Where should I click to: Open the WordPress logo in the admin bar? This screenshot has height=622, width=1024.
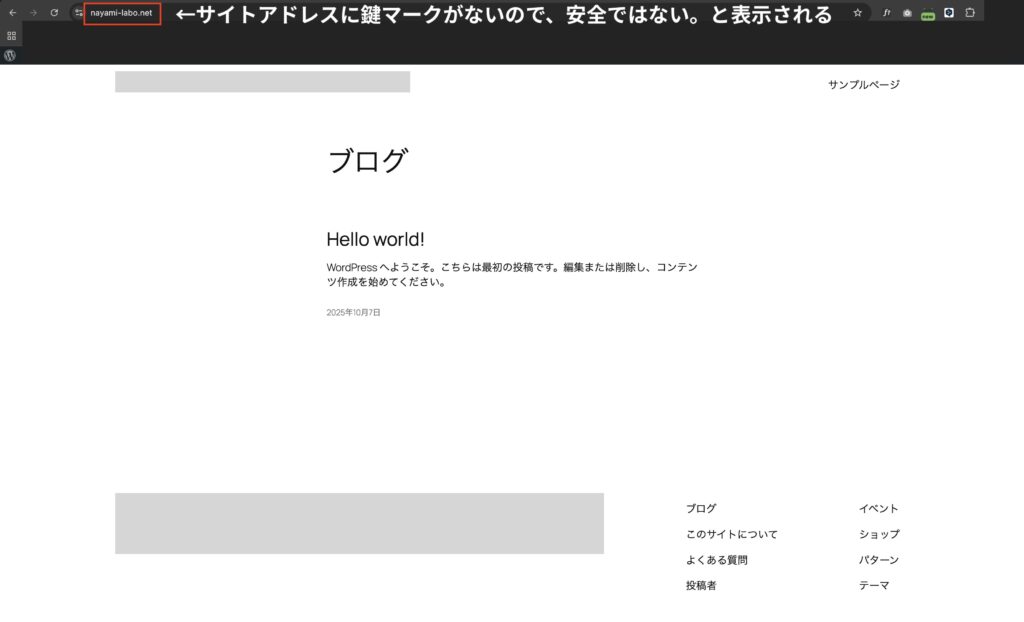click(10, 56)
